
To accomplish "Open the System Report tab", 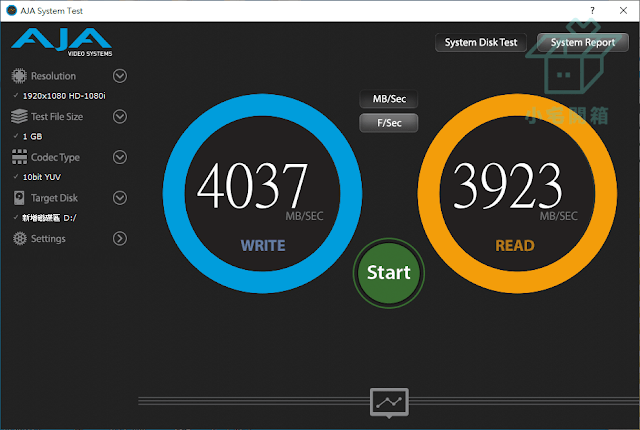I will [583, 42].
